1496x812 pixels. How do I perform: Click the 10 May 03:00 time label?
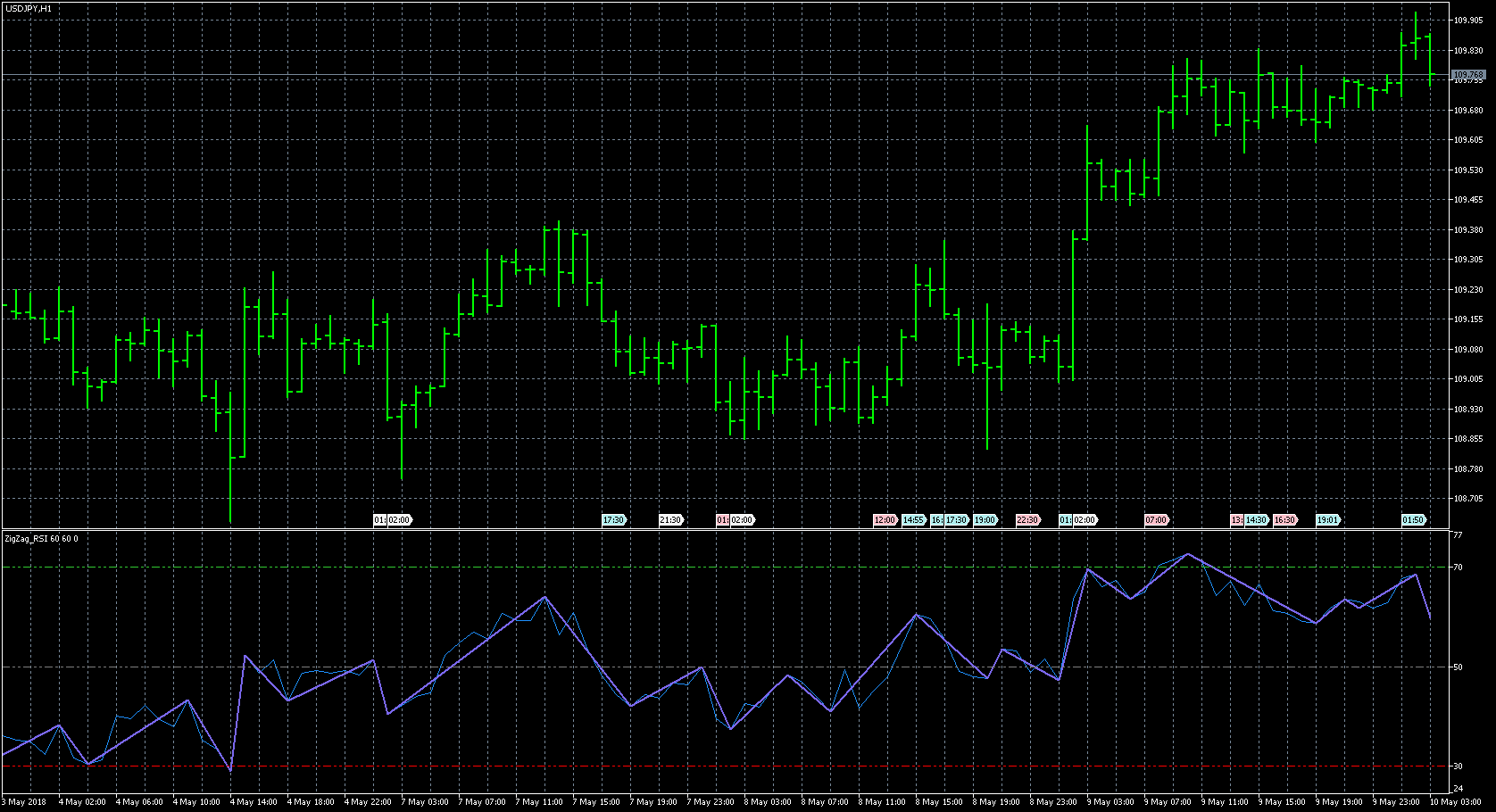tap(1455, 802)
